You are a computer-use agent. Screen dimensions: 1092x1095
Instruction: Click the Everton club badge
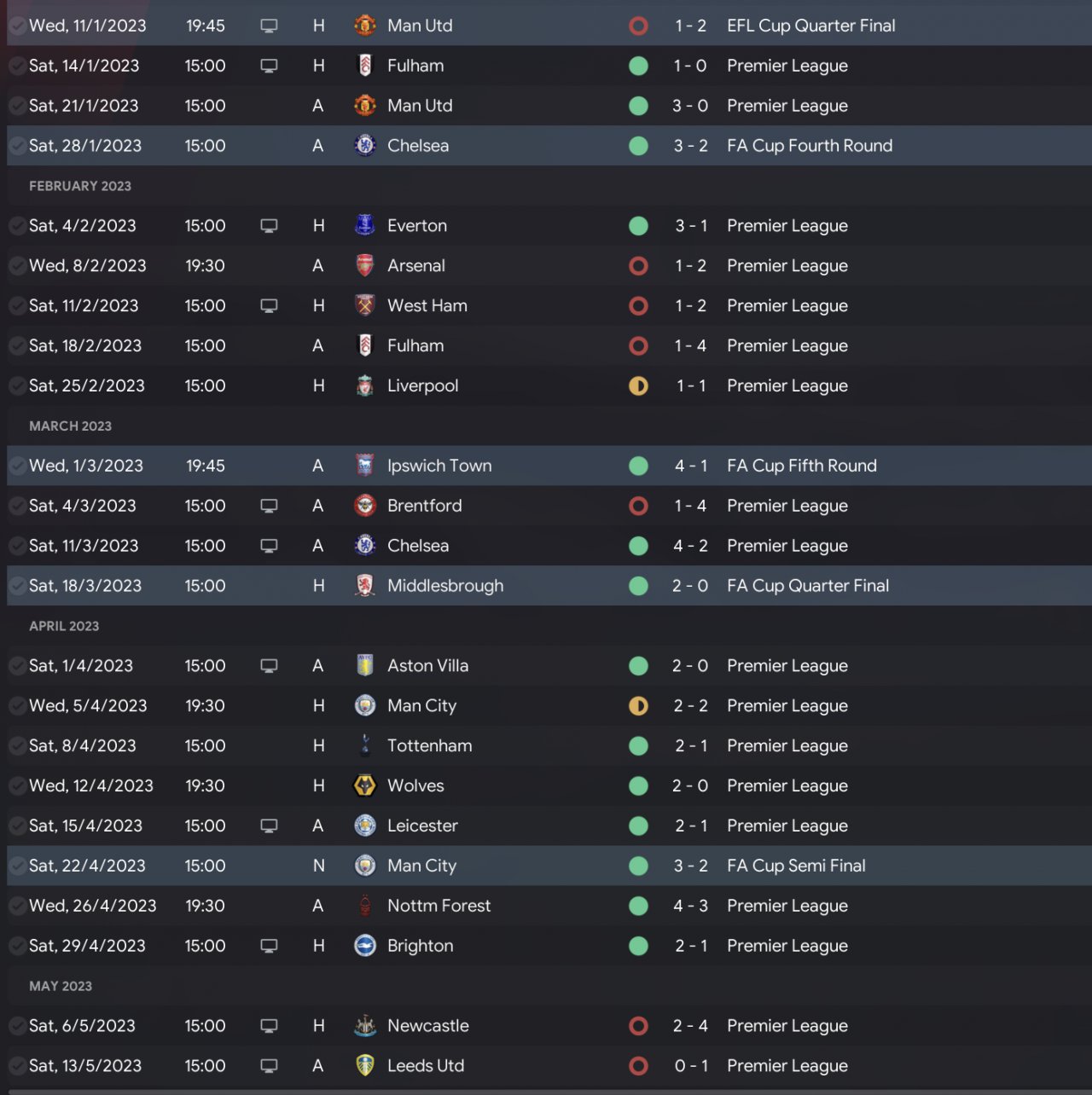click(x=365, y=225)
